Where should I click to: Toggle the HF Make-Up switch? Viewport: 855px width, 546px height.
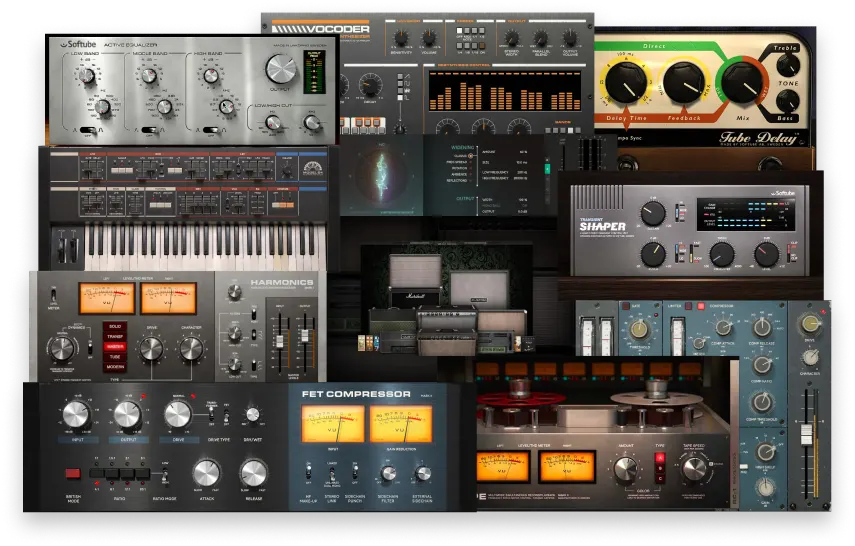click(309, 473)
